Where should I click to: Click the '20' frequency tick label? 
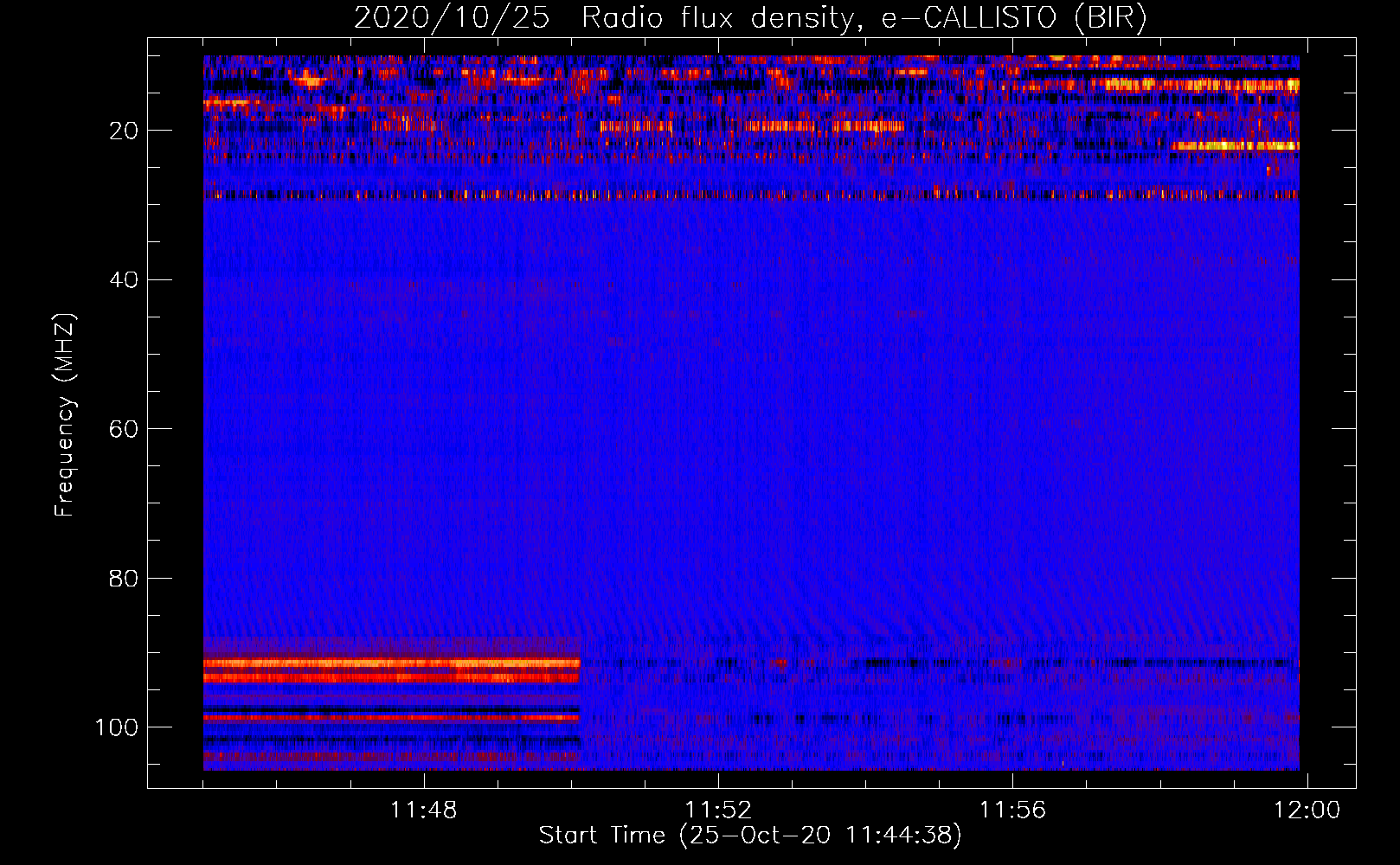point(124,131)
